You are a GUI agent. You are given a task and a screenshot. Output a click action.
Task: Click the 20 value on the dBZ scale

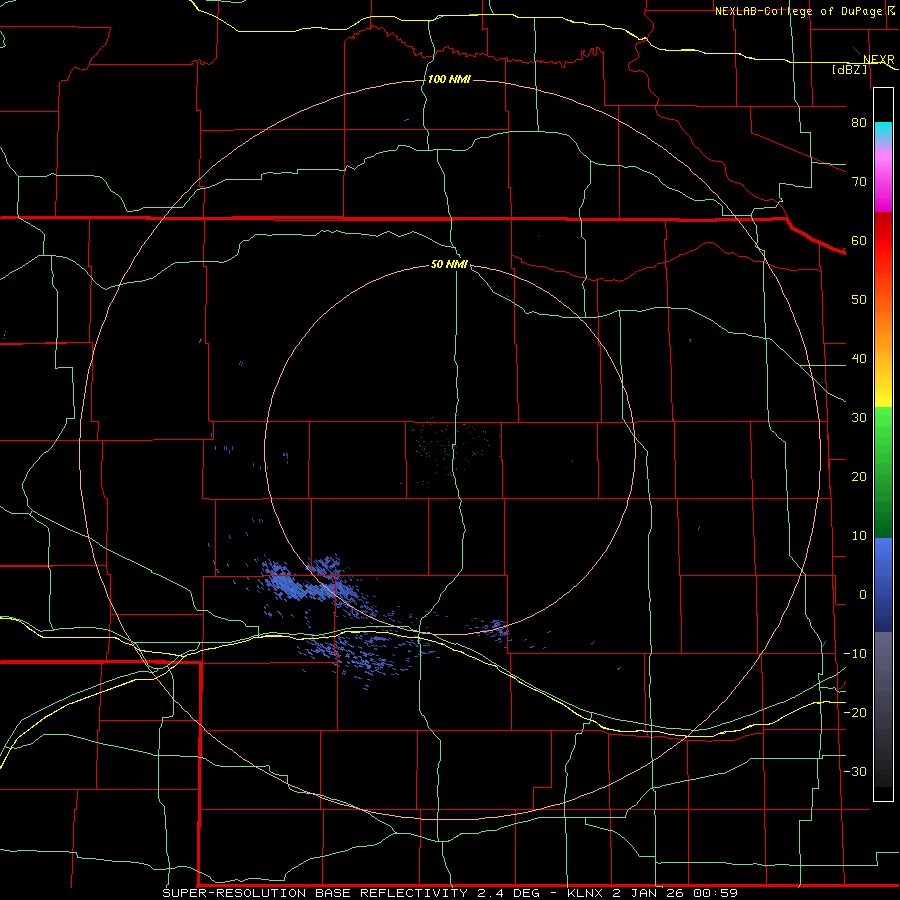(x=859, y=476)
